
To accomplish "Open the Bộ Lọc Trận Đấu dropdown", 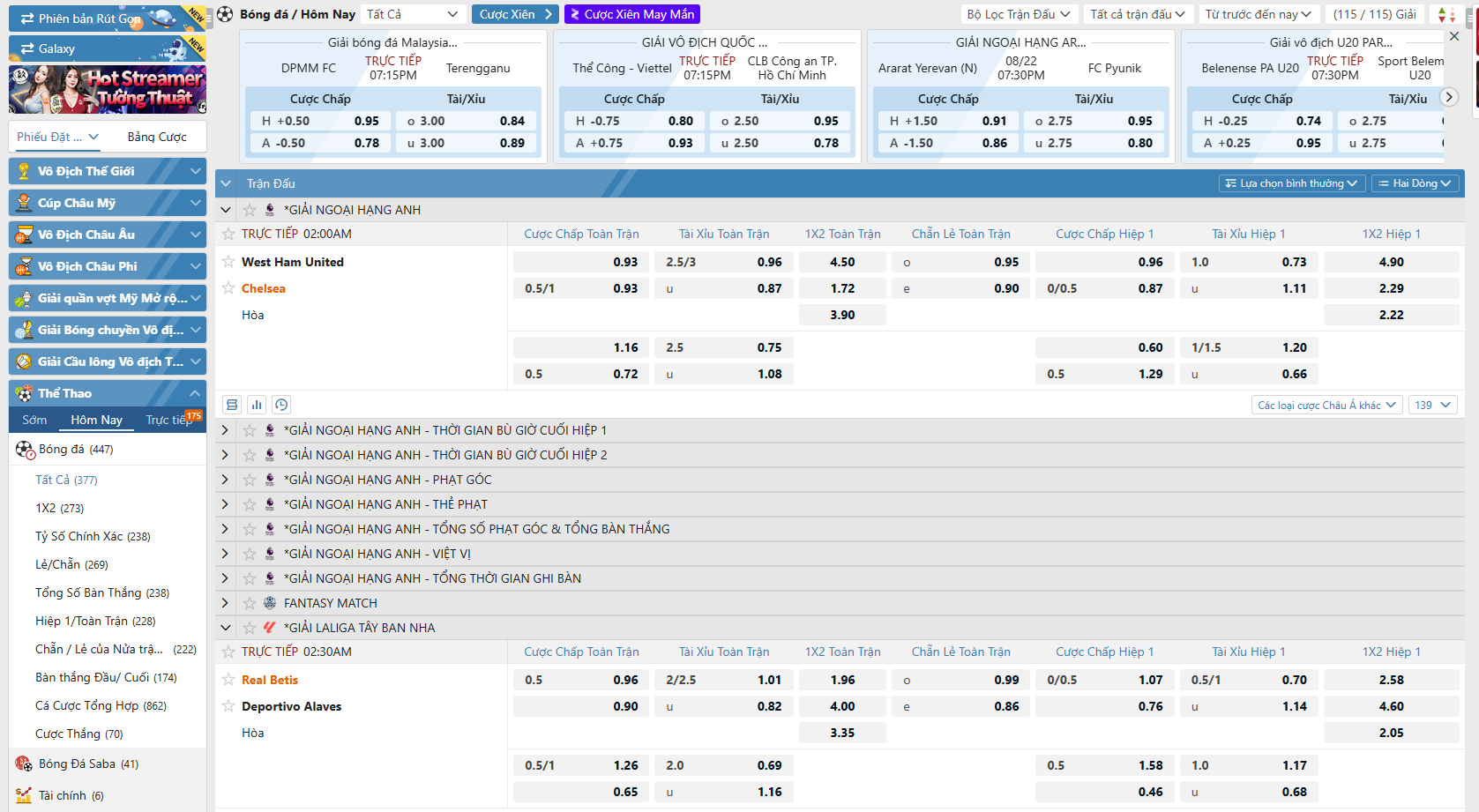I will 1018,14.
